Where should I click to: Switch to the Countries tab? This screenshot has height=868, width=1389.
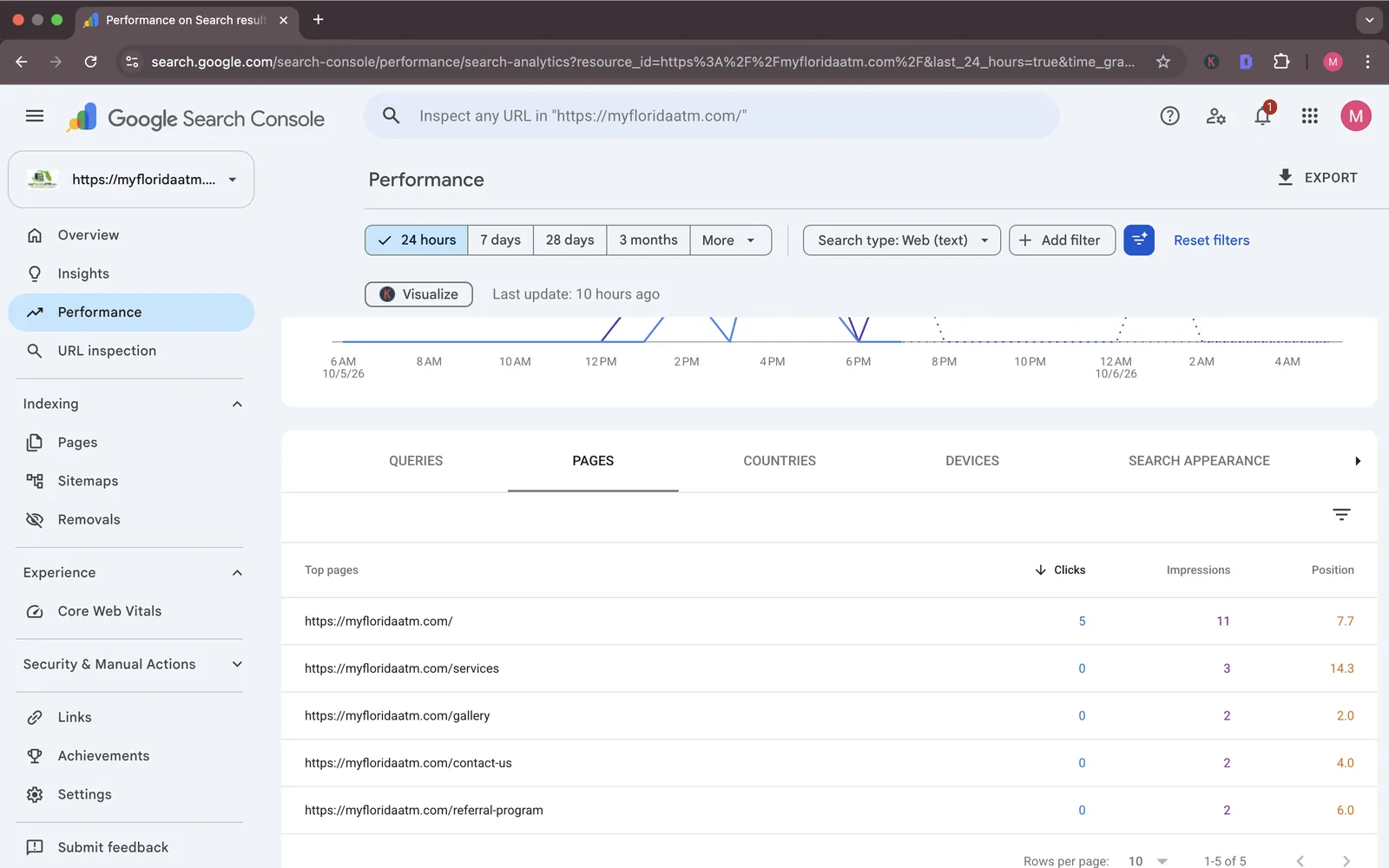coord(780,461)
